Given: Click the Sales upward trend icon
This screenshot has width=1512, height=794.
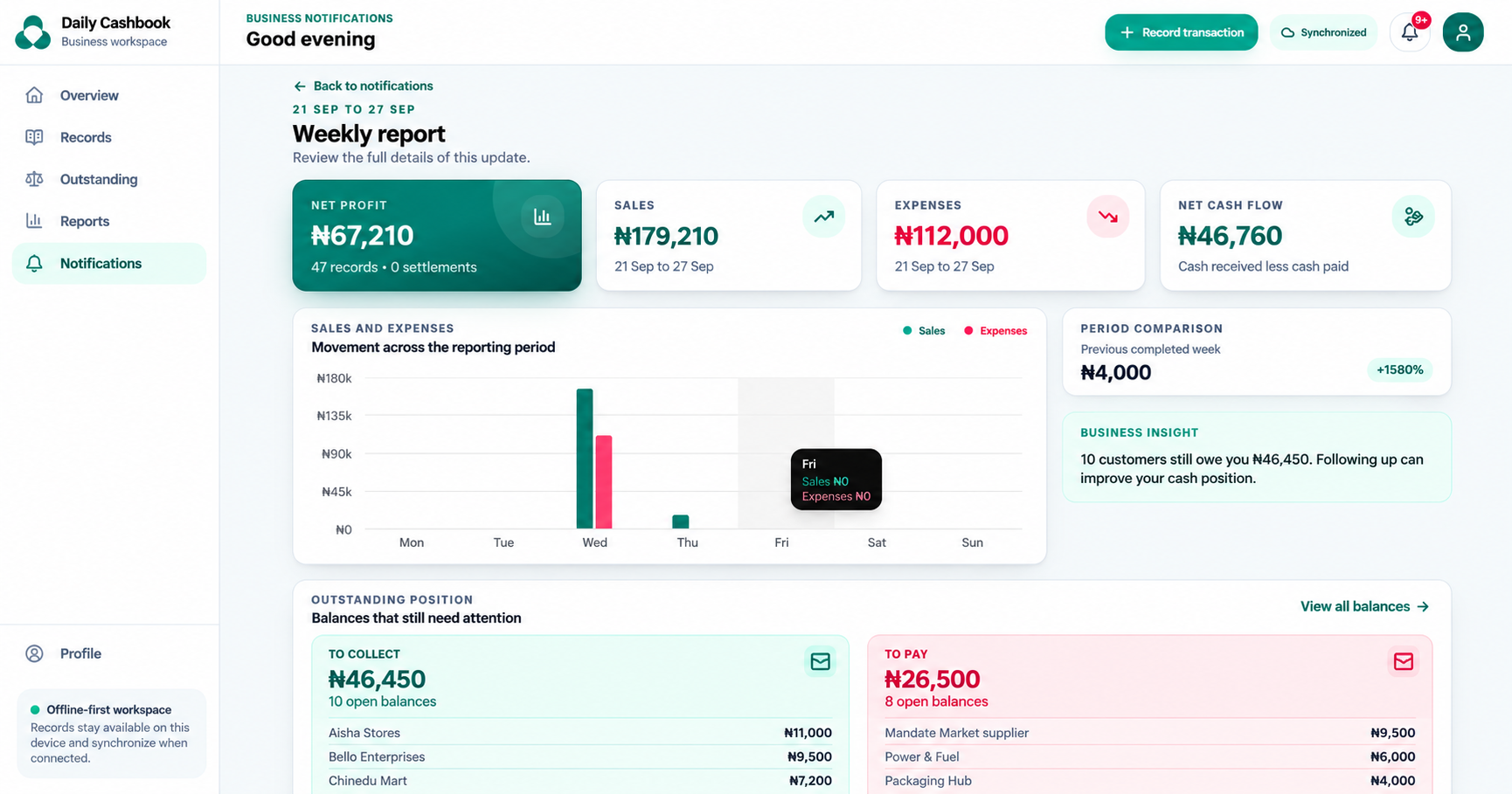Looking at the screenshot, I should tap(823, 217).
